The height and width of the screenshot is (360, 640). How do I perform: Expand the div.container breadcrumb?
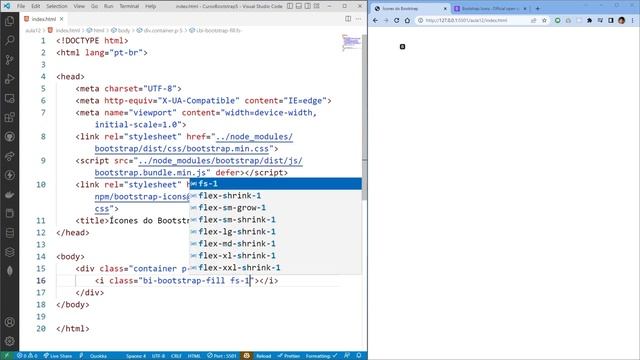coord(160,31)
